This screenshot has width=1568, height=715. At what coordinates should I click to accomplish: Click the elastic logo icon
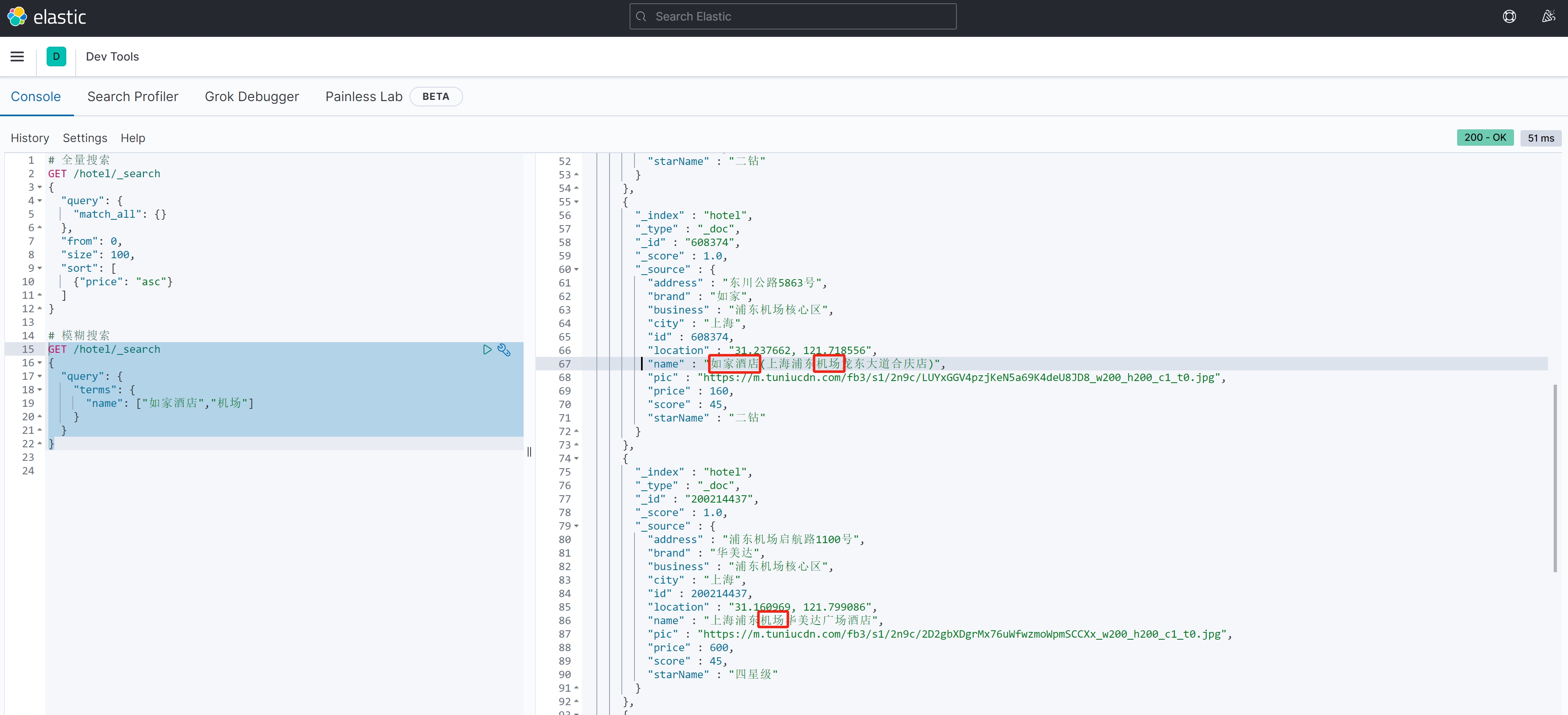(17, 16)
